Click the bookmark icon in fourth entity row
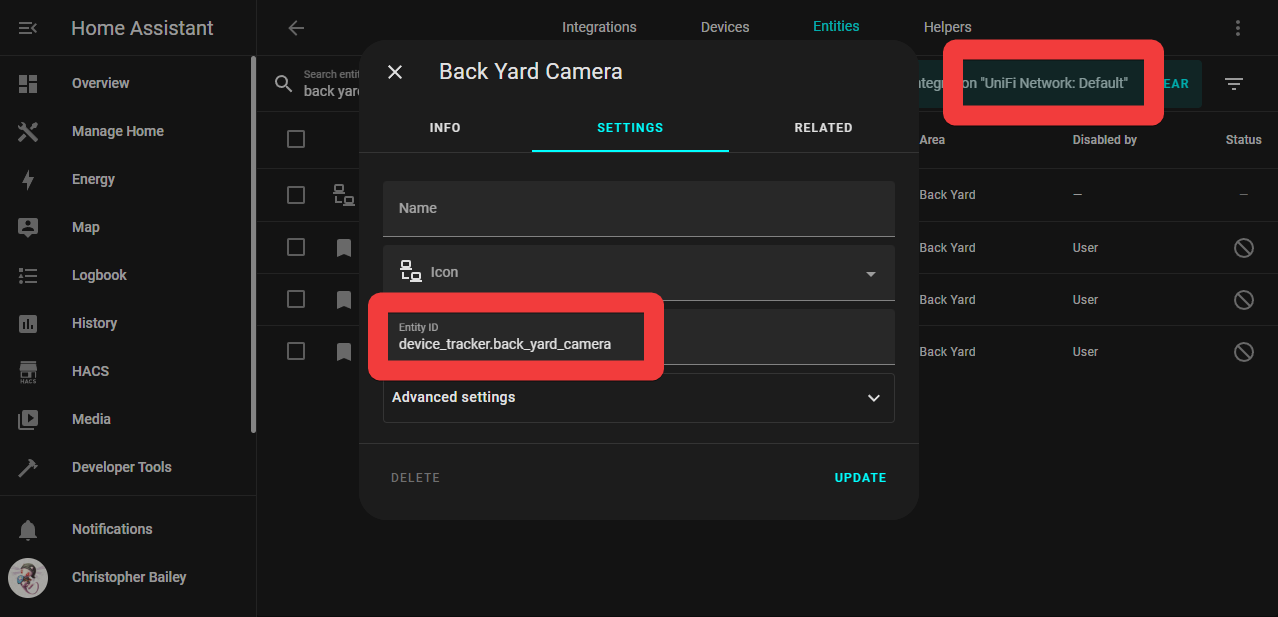This screenshot has width=1278, height=617. 344,351
